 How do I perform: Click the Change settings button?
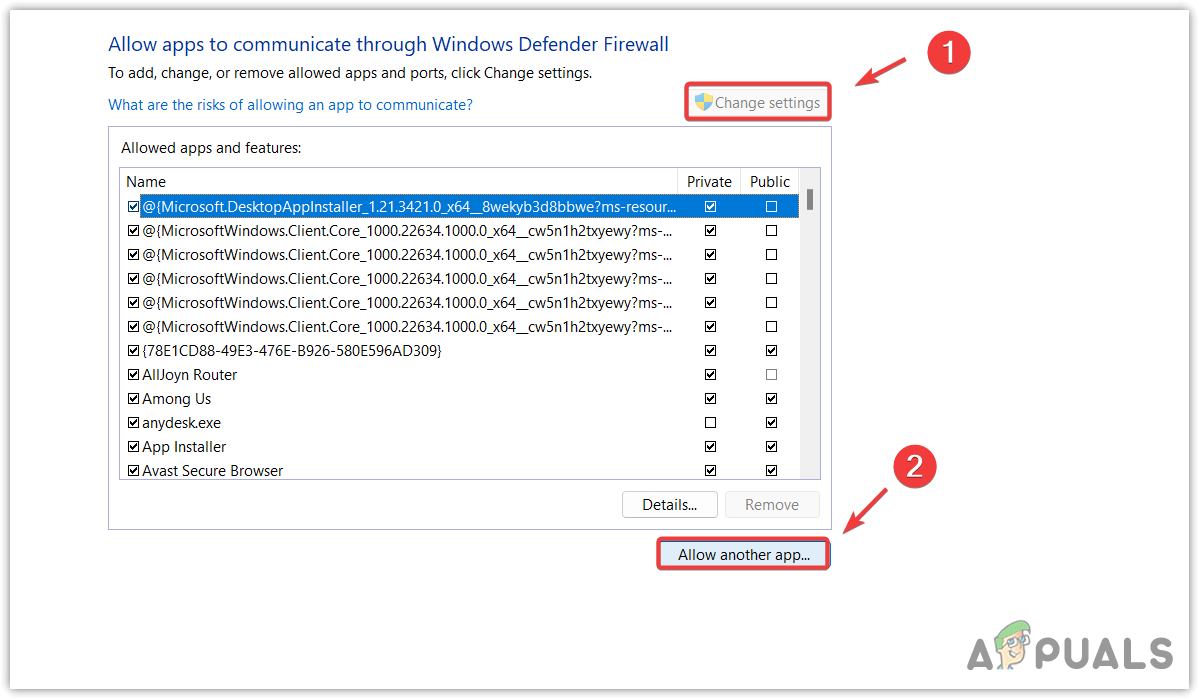click(x=758, y=102)
